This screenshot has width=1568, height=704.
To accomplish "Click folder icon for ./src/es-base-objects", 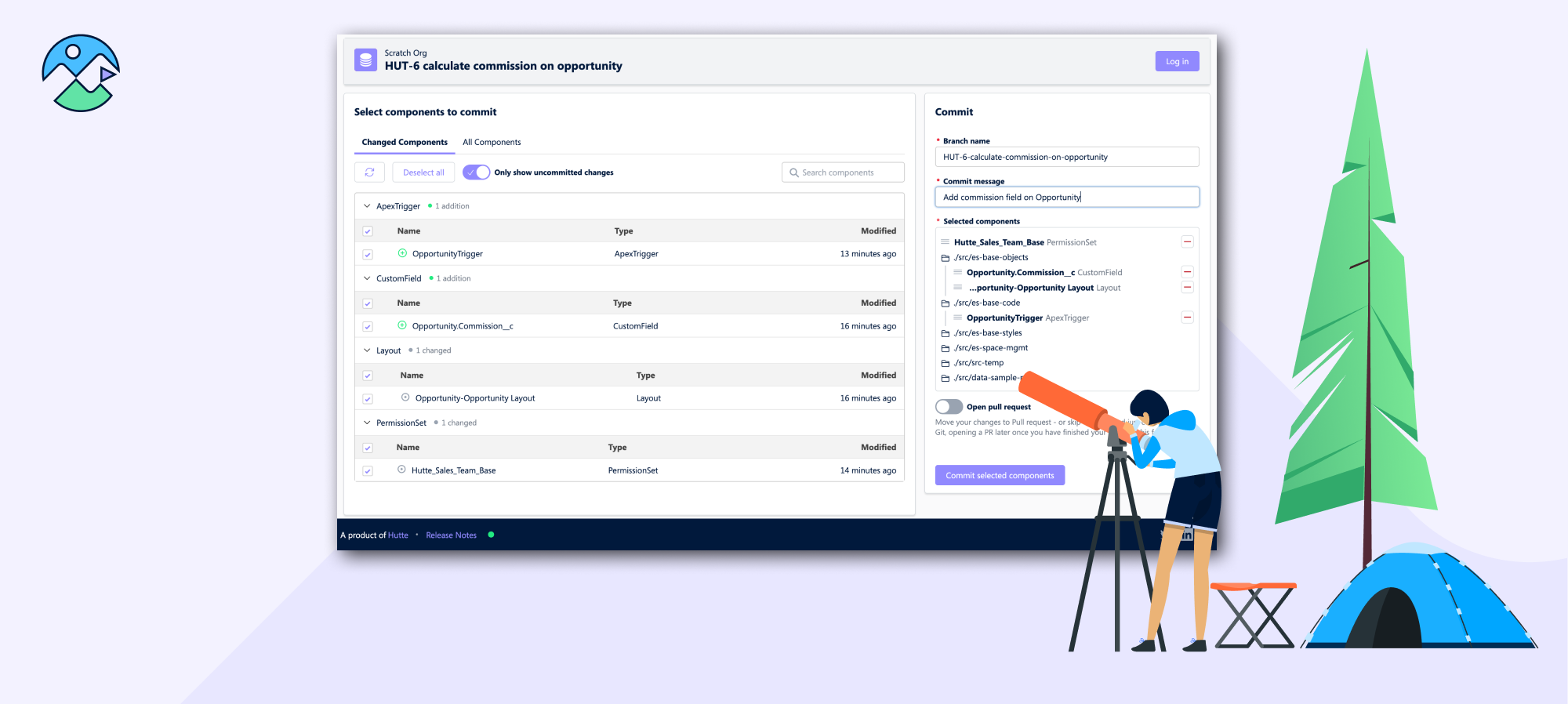I will [x=945, y=258].
